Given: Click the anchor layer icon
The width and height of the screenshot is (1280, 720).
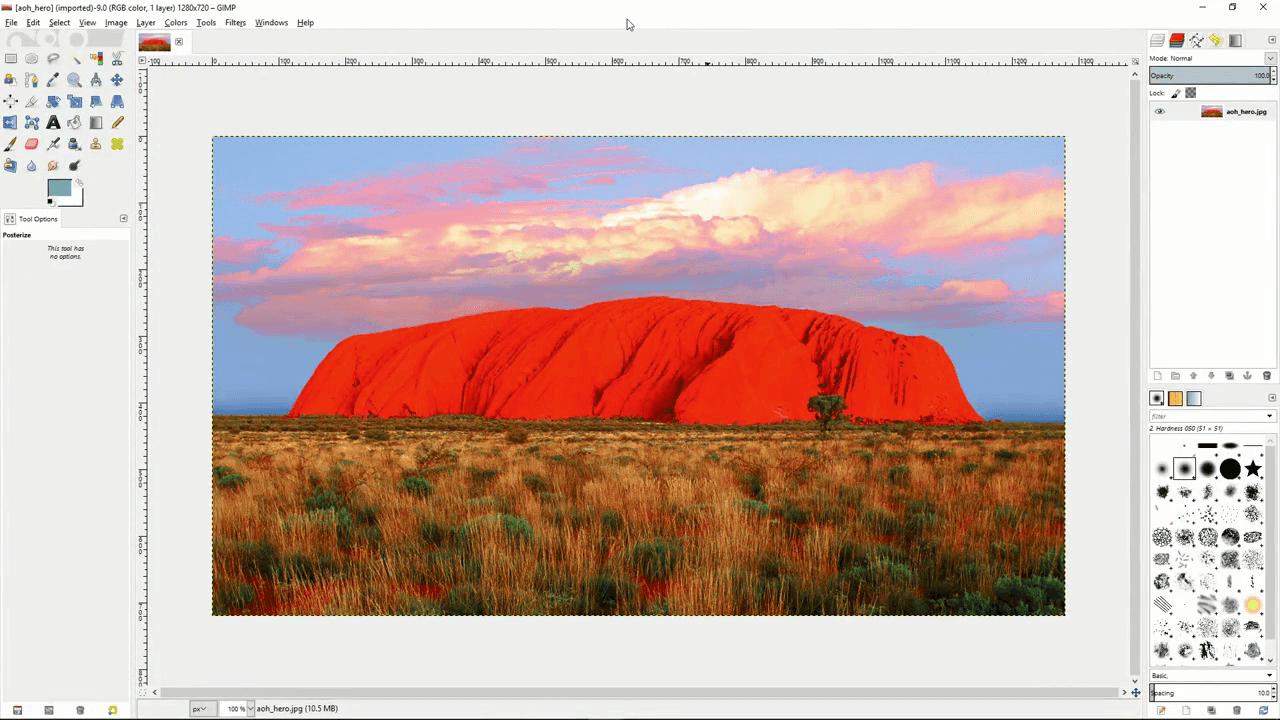Looking at the screenshot, I should tap(1247, 376).
